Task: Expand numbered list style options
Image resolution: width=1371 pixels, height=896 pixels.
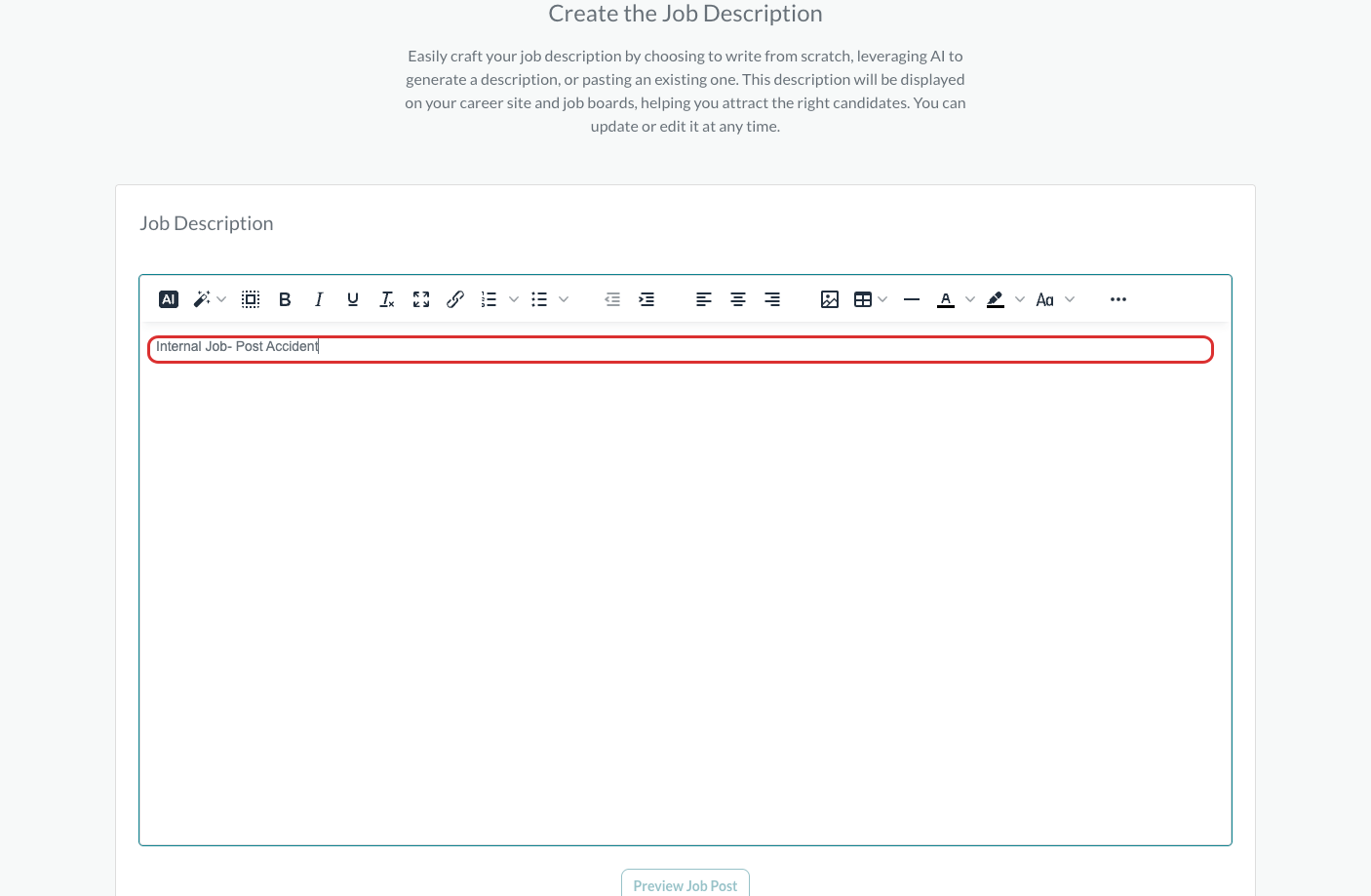Action: (x=514, y=299)
